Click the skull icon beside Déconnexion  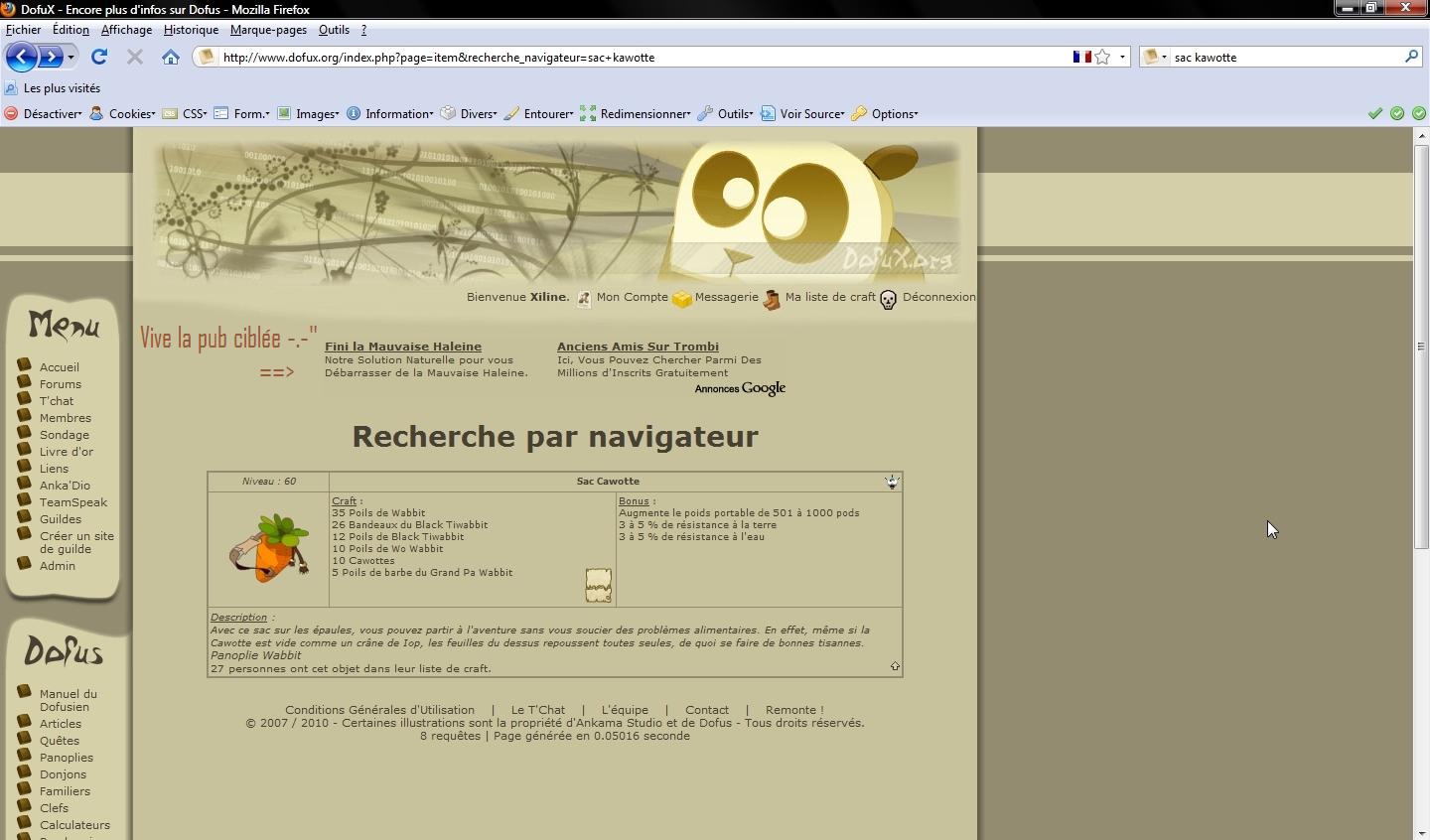tap(889, 299)
